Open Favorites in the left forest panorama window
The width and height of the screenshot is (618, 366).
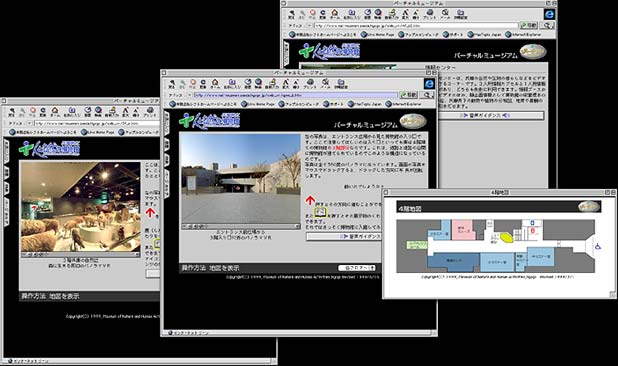(72, 112)
